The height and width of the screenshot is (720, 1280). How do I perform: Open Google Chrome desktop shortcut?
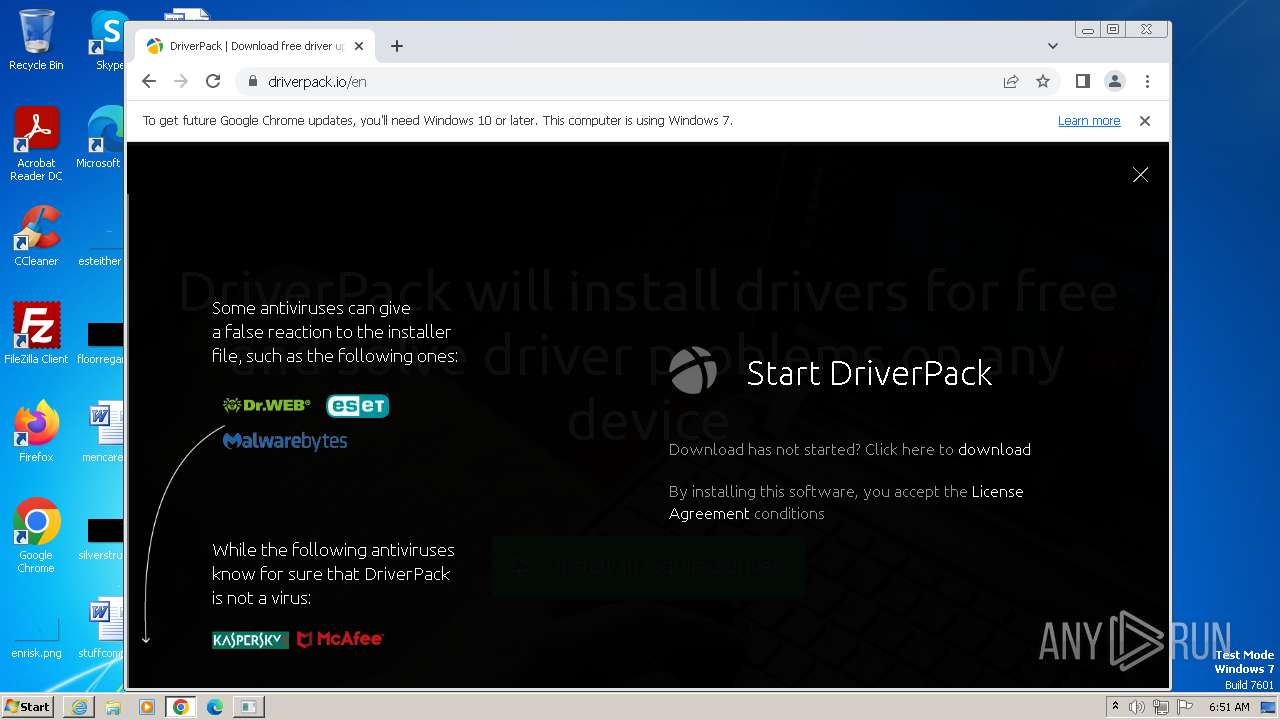(36, 536)
